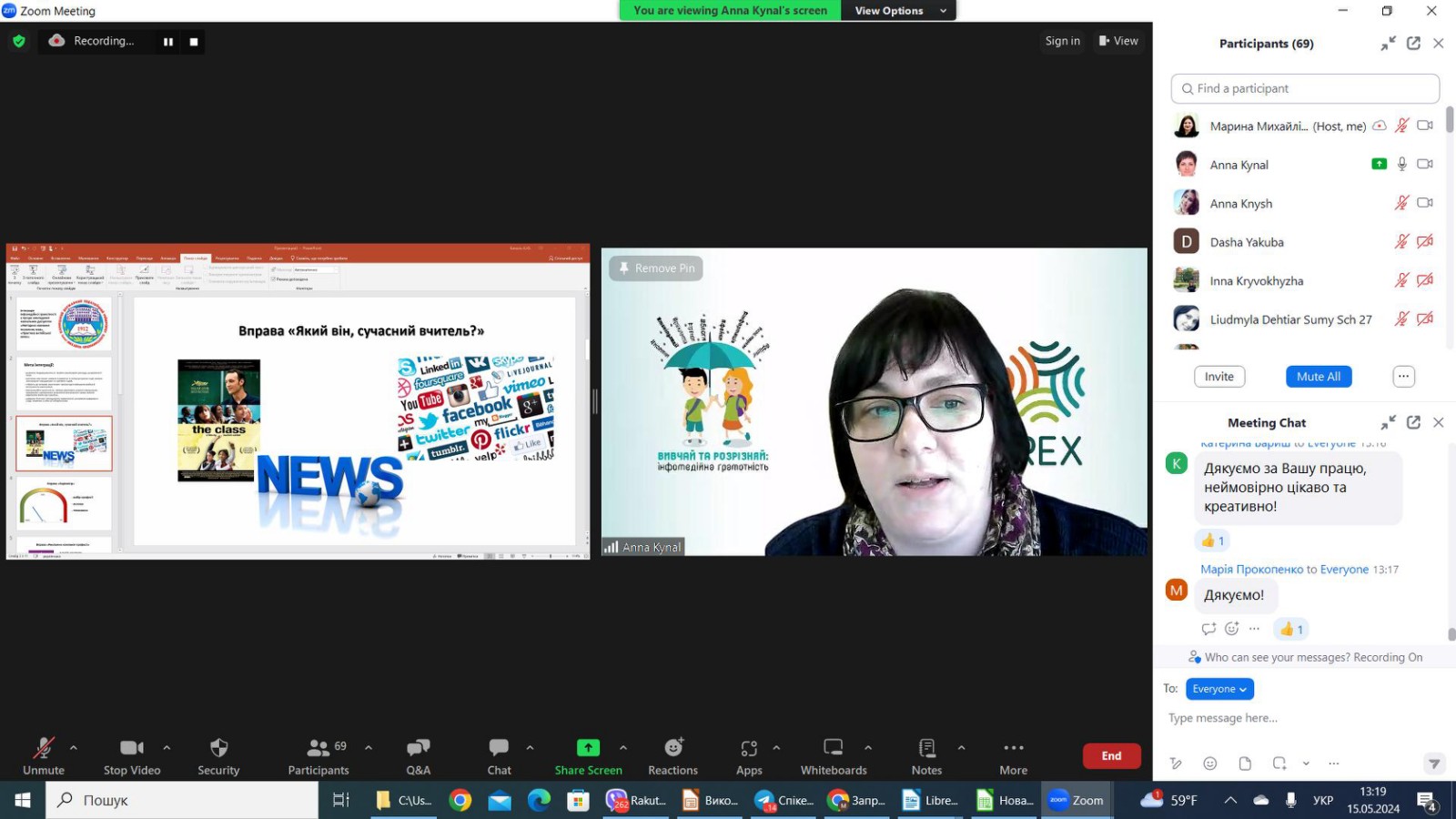Open the Notes tool
Viewport: 1456px width, 819px height.
(x=926, y=749)
